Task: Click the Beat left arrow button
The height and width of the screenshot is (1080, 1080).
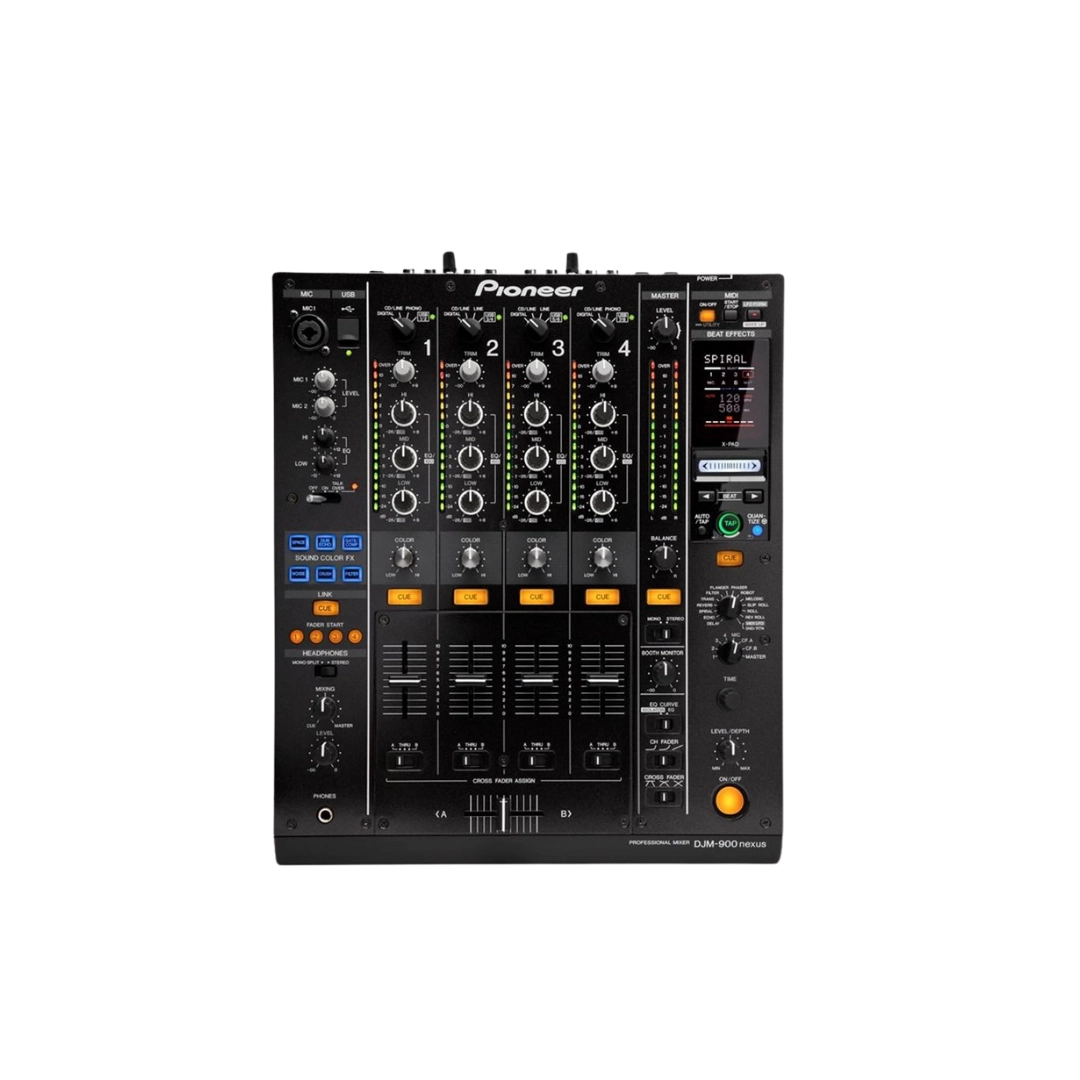Action: [x=707, y=496]
